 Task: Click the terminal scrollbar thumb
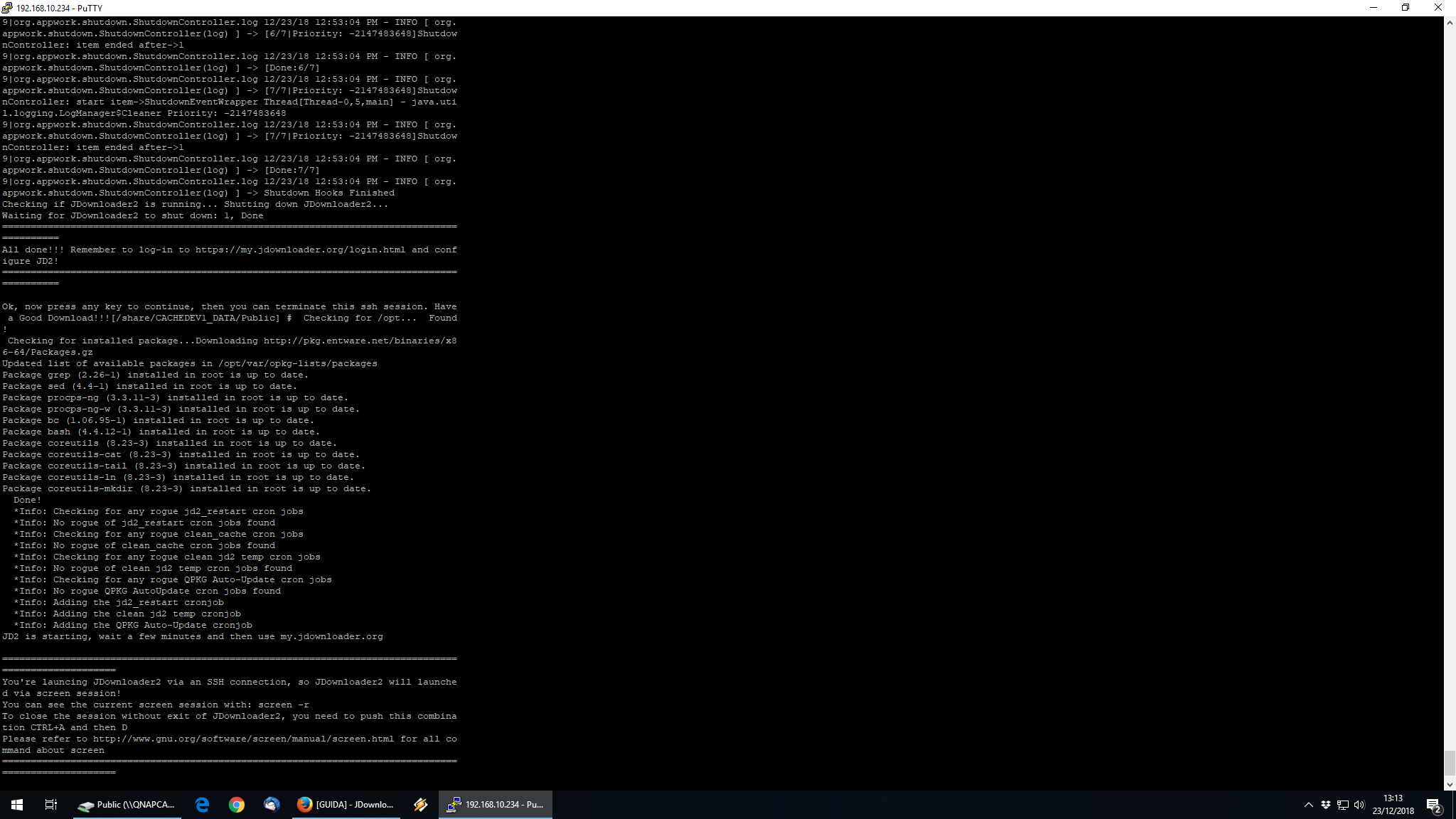tap(1450, 764)
